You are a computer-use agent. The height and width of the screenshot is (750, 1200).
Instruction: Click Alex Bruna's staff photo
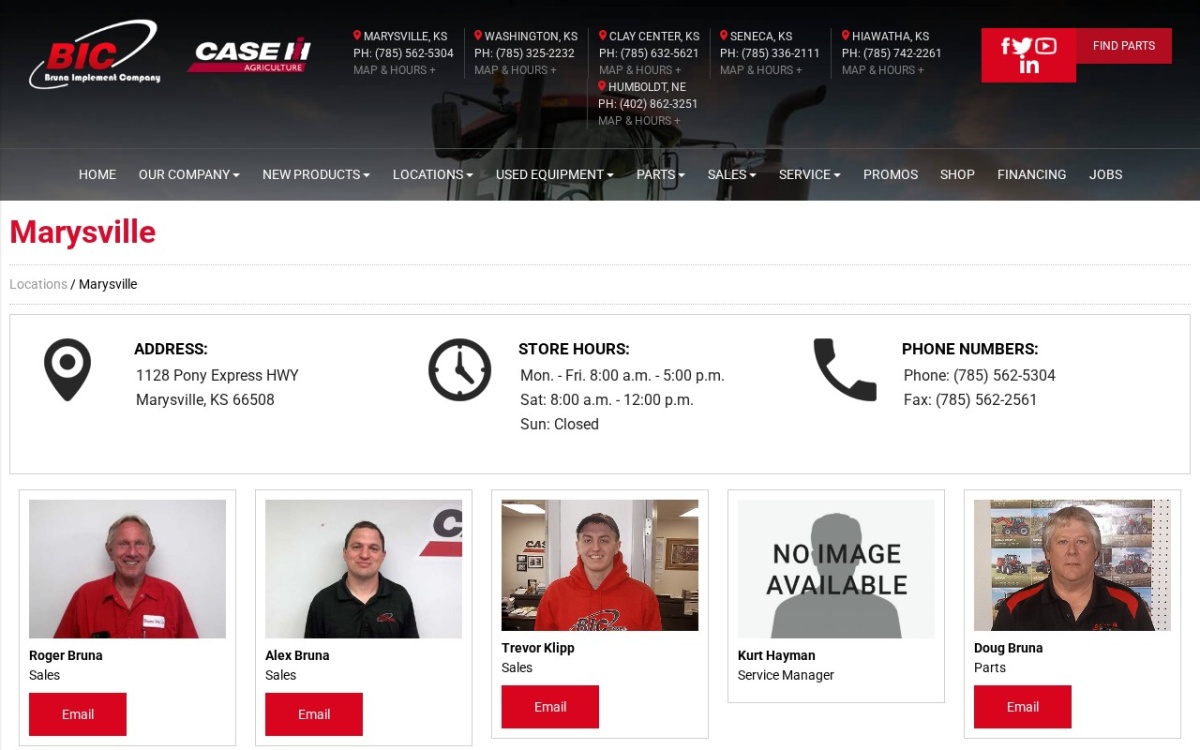(363, 569)
